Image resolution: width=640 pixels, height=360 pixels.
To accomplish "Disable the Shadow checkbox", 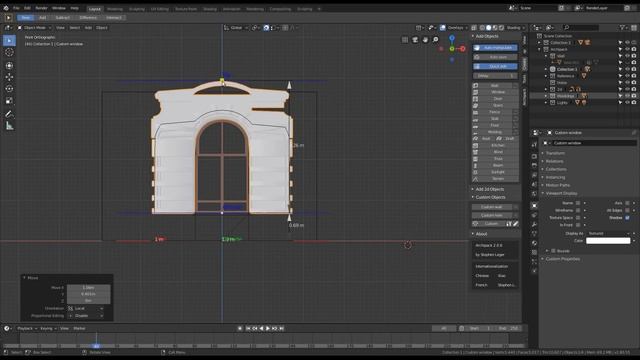I will [x=627, y=218].
